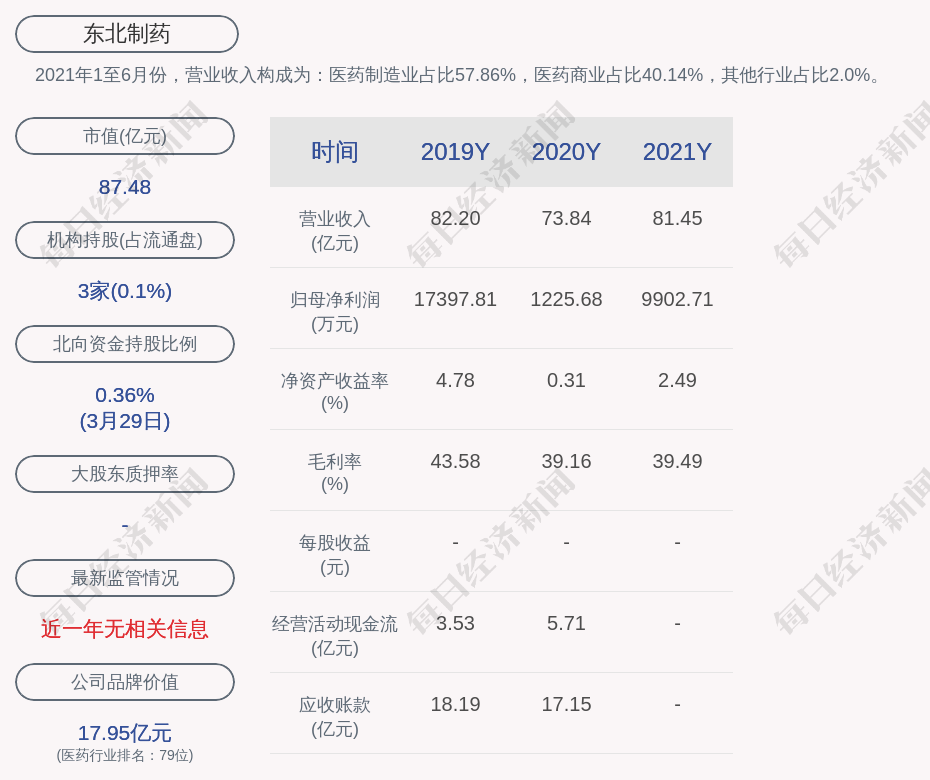Select net profit value 17397.81

tap(455, 300)
